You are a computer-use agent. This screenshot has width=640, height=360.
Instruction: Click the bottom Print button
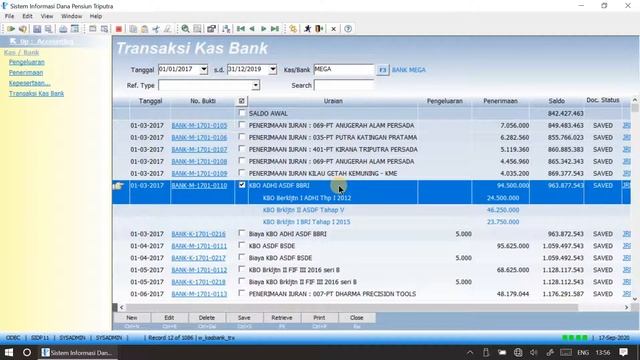[319, 318]
